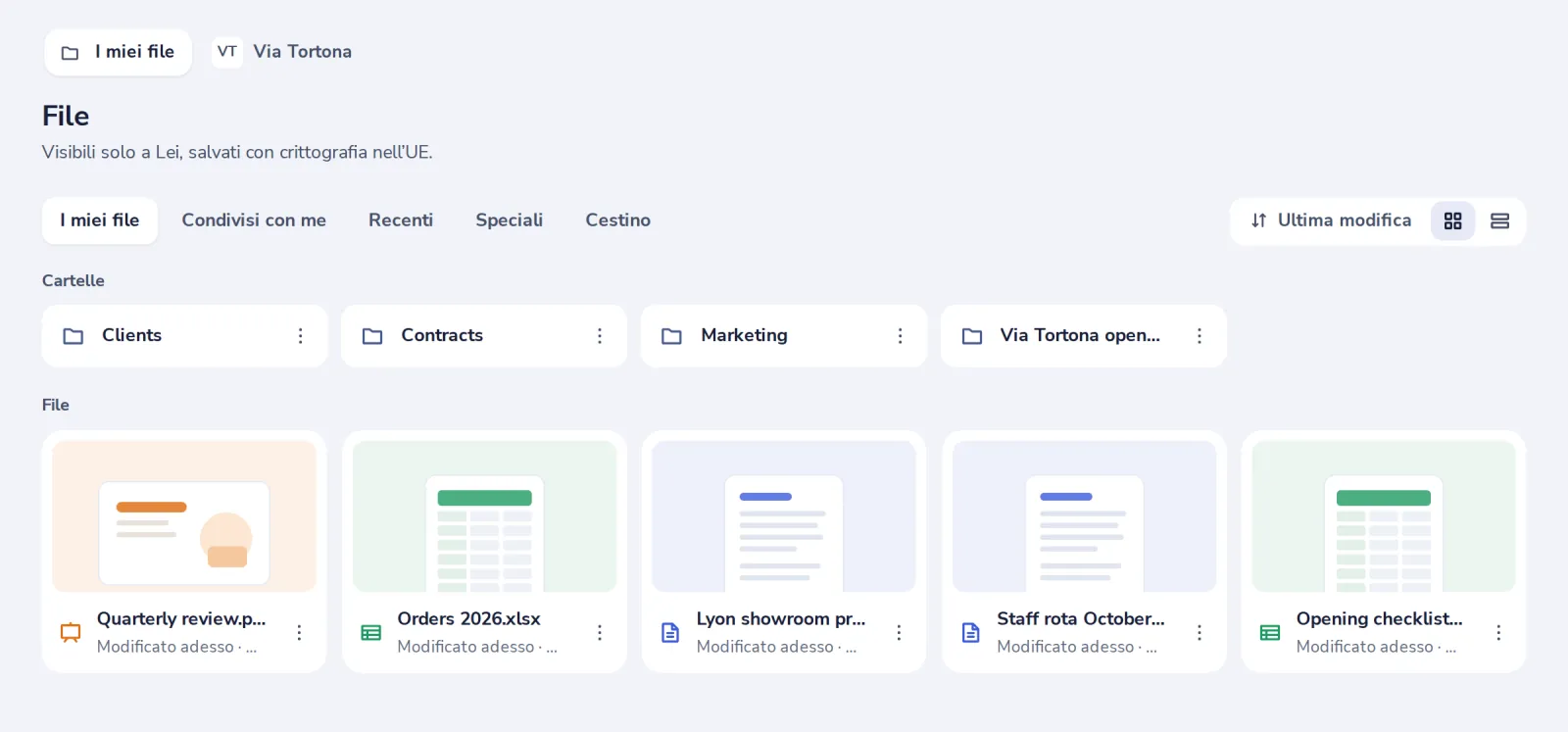Click the spreadsheet icon beside Orders 2026.xlsx
The height and width of the screenshot is (732, 1568).
pyautogui.click(x=370, y=633)
